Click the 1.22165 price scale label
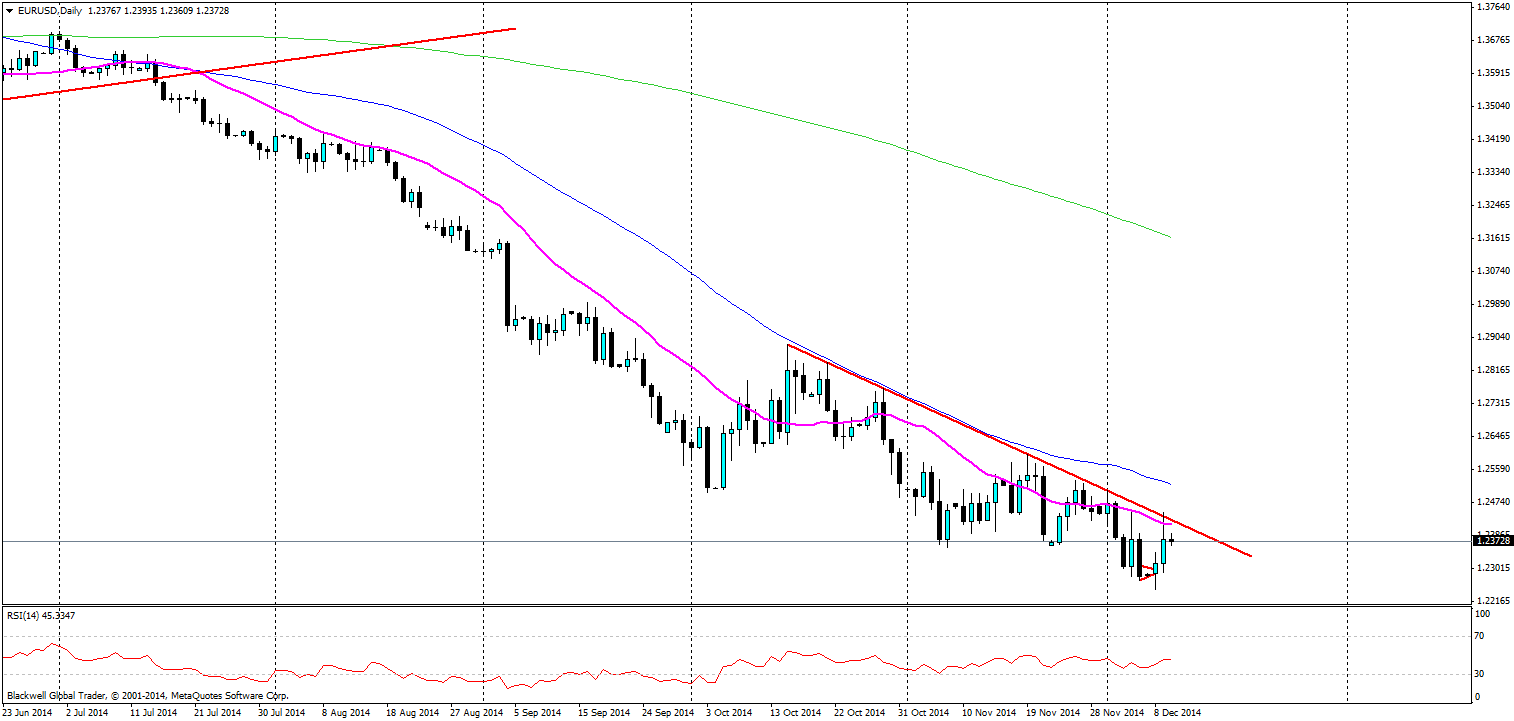 [x=1492, y=600]
